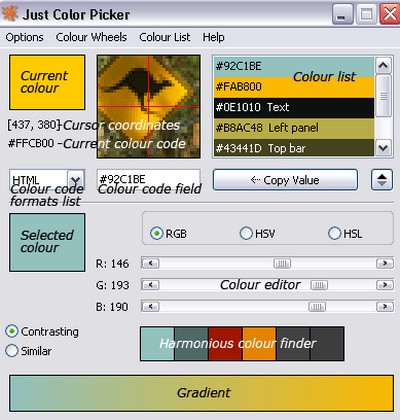This screenshot has height=420, width=400.
Task: Click the Copy Value button
Action: click(x=285, y=180)
